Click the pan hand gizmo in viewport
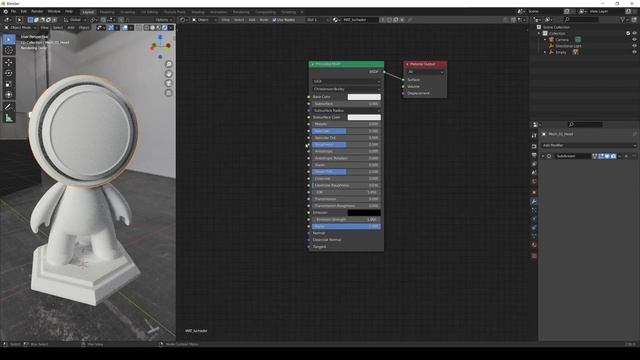This screenshot has height=360, width=640. [x=169, y=74]
